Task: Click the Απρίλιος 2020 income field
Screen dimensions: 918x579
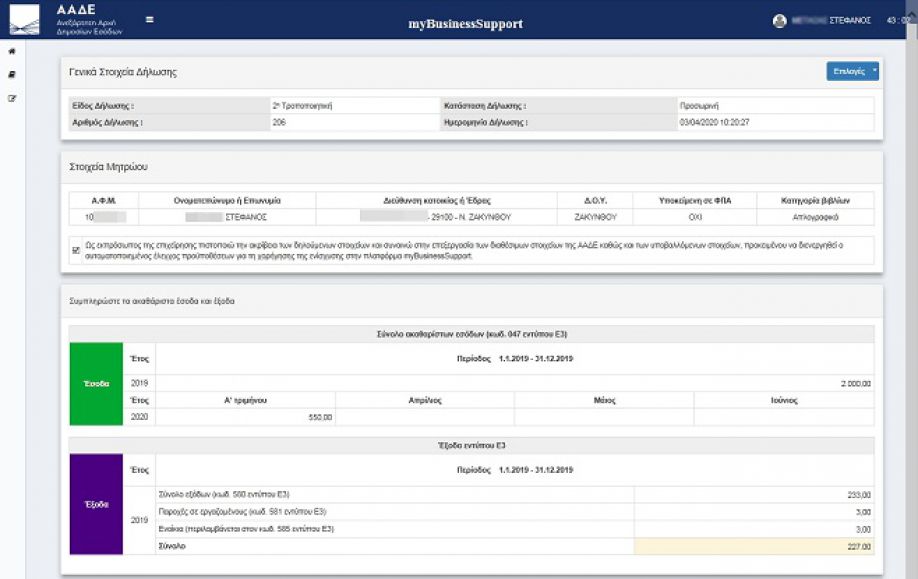Action: click(424, 417)
